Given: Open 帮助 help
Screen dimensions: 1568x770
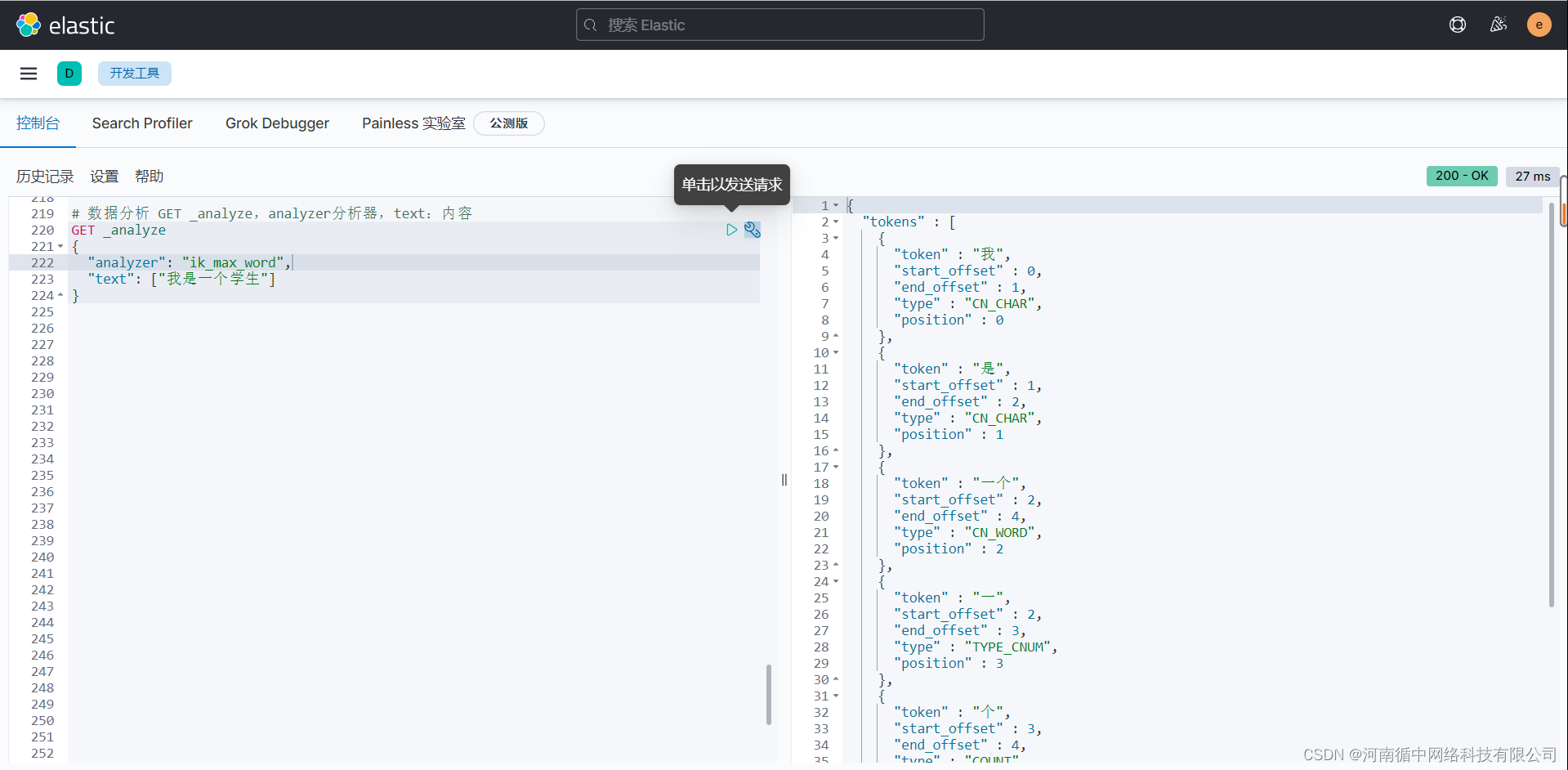Looking at the screenshot, I should [150, 177].
